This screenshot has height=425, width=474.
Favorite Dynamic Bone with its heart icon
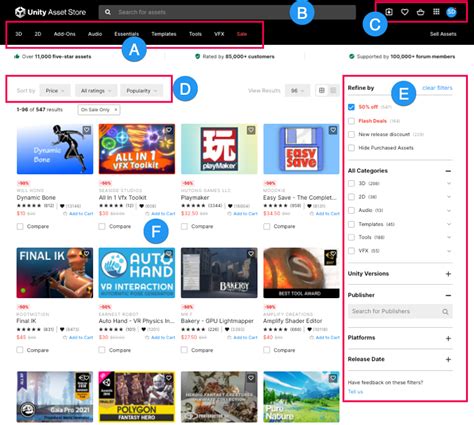point(87,130)
